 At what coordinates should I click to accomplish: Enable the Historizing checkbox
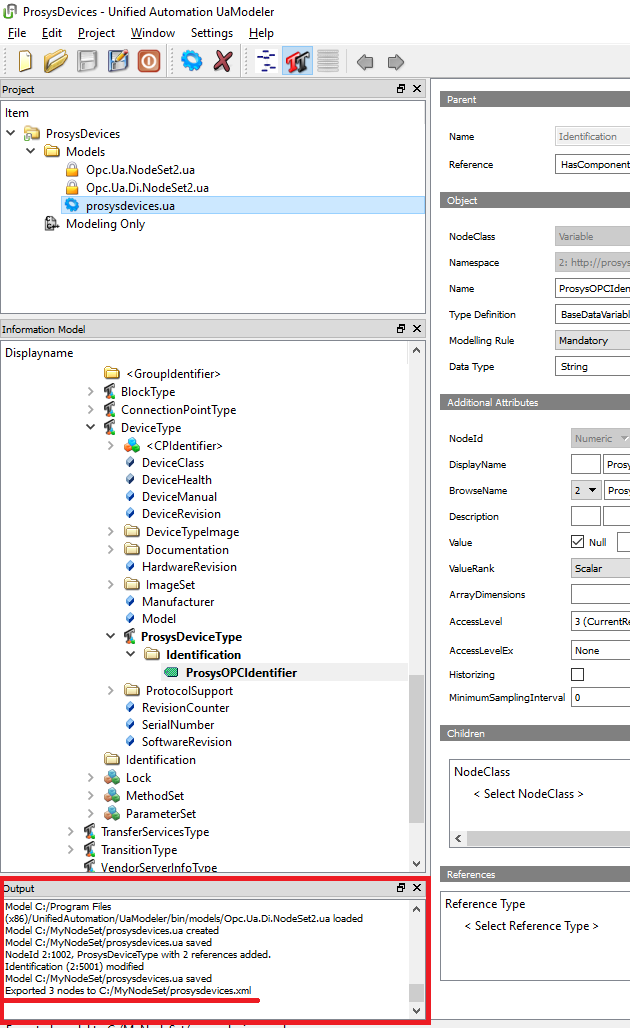(577, 674)
